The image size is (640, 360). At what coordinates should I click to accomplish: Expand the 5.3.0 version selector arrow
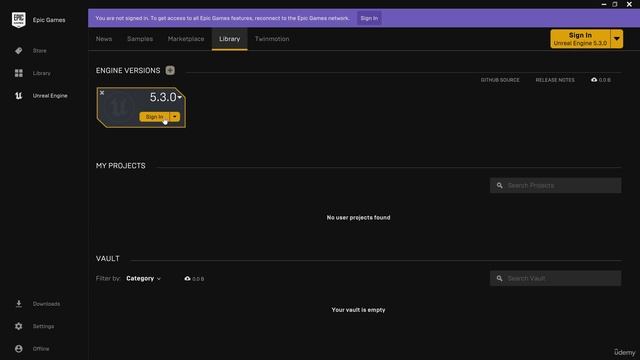pyautogui.click(x=180, y=97)
